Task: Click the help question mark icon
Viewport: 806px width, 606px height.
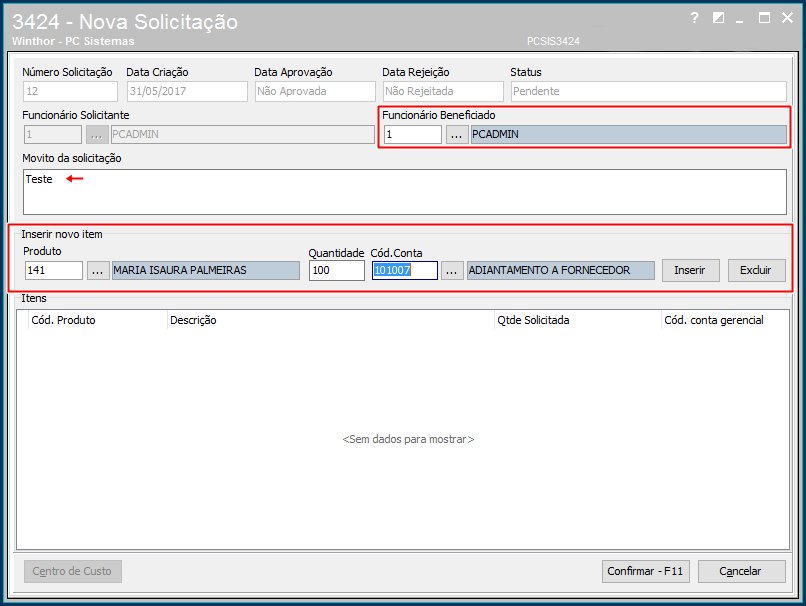Action: coord(694,19)
